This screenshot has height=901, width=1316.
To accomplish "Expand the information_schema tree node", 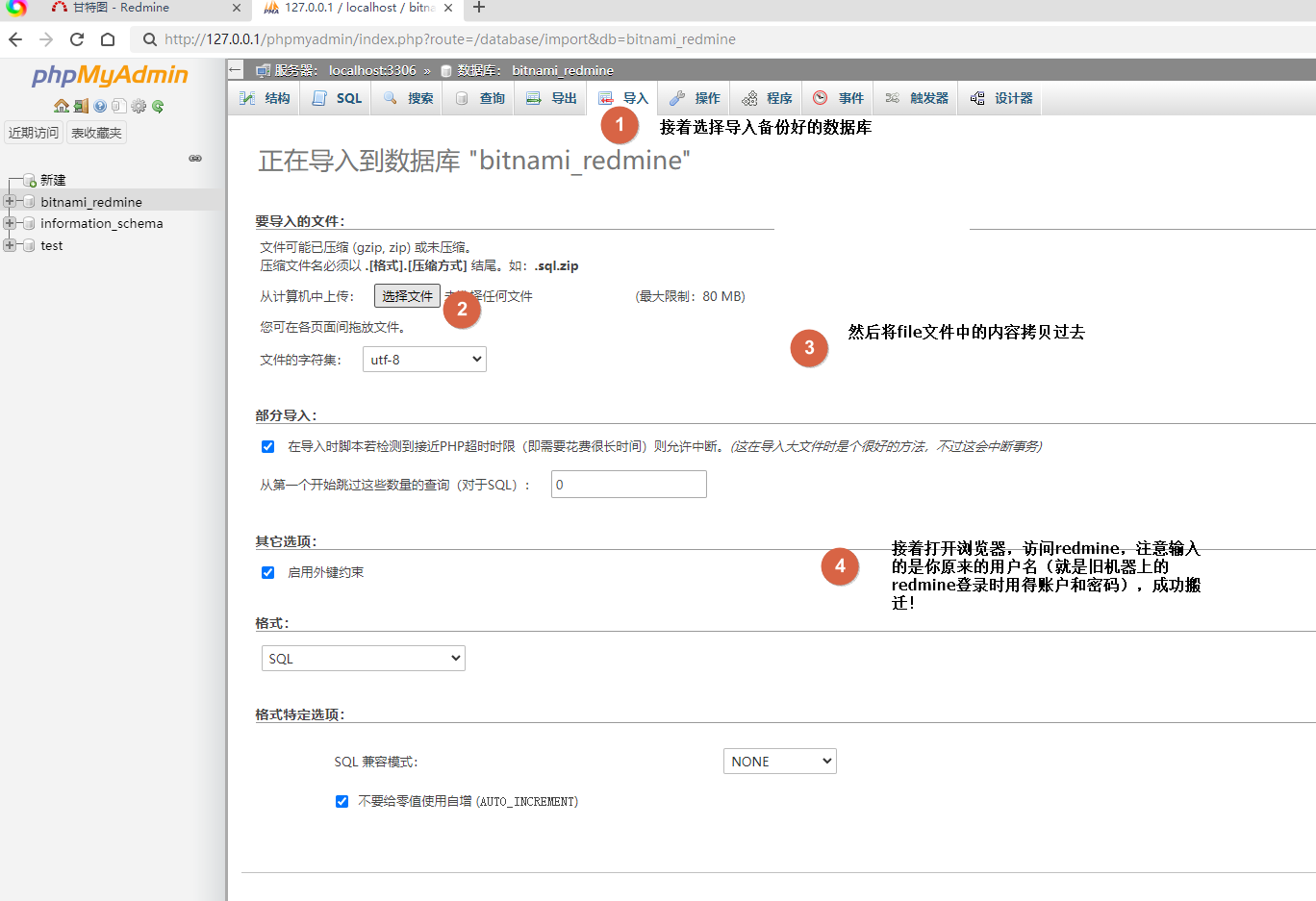I will [10, 223].
